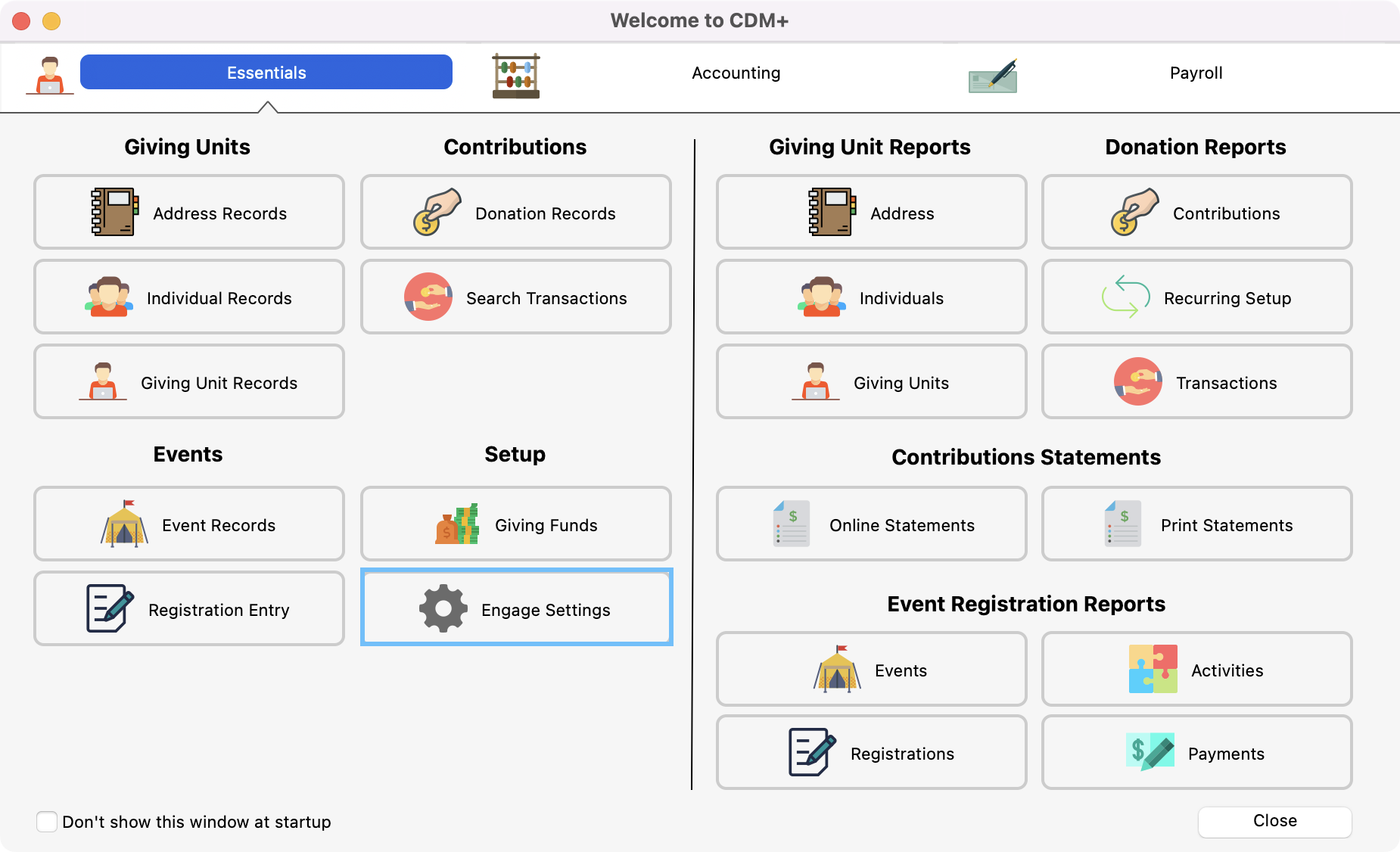The image size is (1400, 852).
Task: Click the Payroll check and pen icon
Action: (993, 76)
